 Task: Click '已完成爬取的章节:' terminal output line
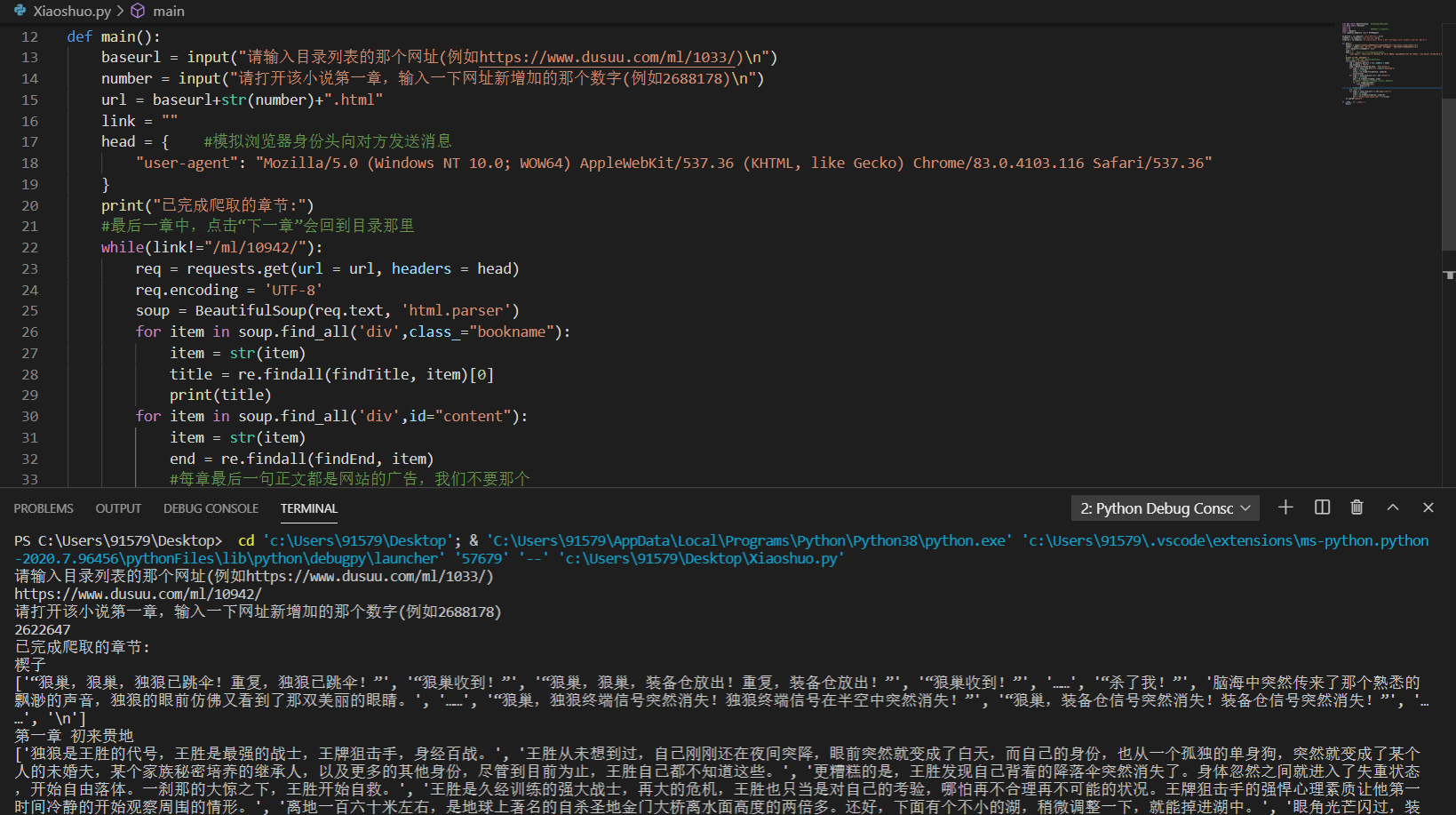pyautogui.click(x=83, y=647)
